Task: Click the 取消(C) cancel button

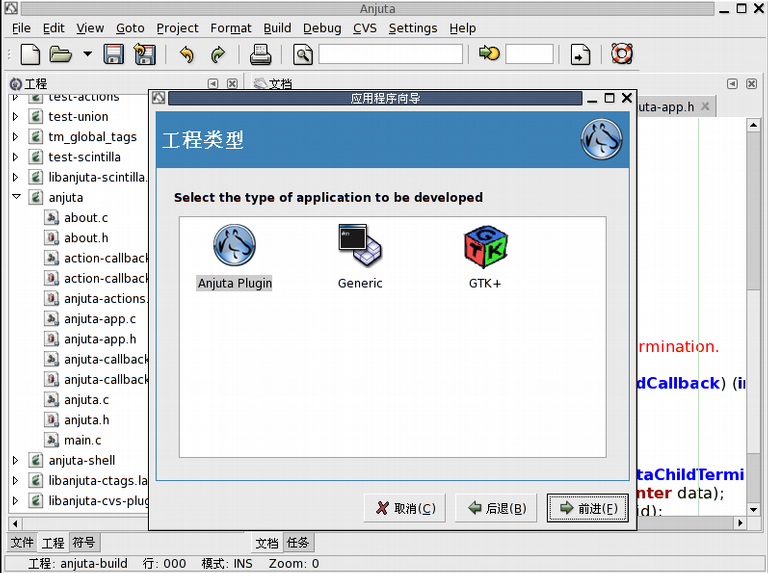Action: tap(405, 508)
